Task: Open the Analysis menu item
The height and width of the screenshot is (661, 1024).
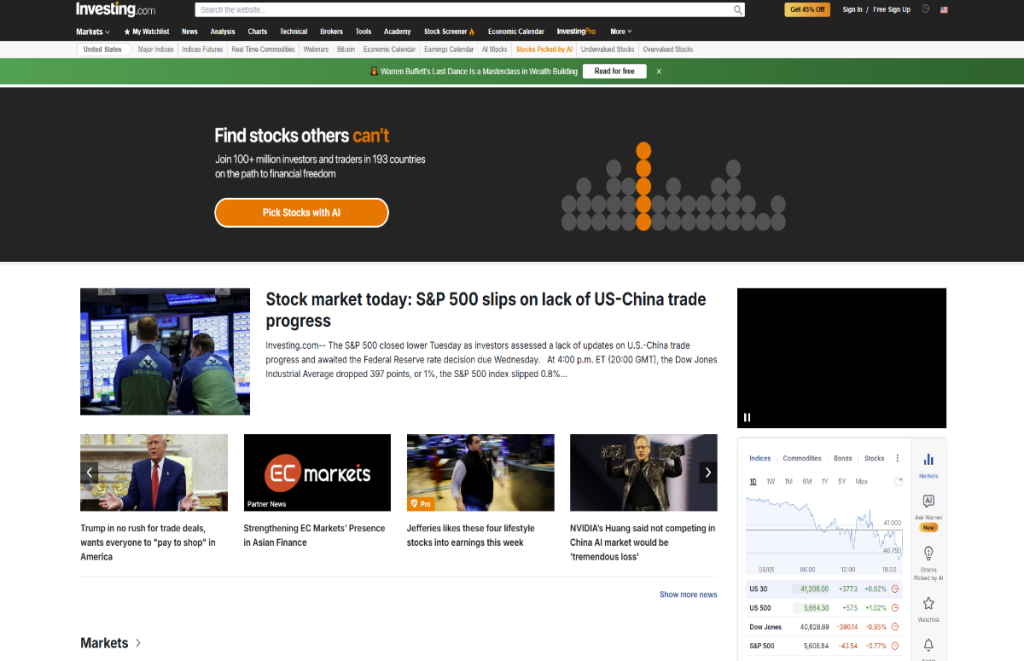Action: pyautogui.click(x=223, y=31)
